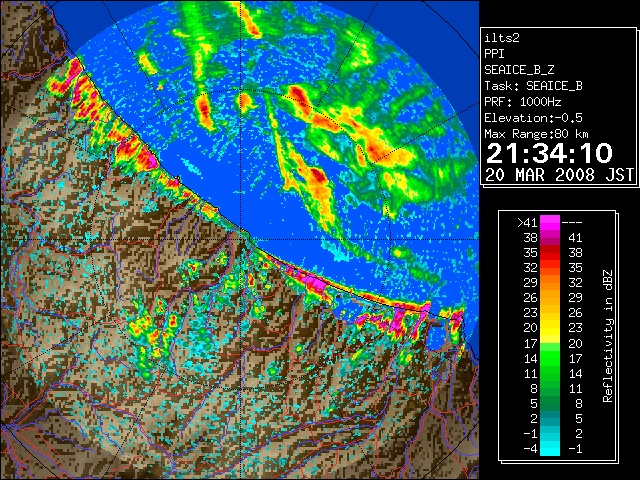Viewport: 640px width, 480px height.
Task: Click the 'Max Range:80 km' text
Action: (536, 134)
